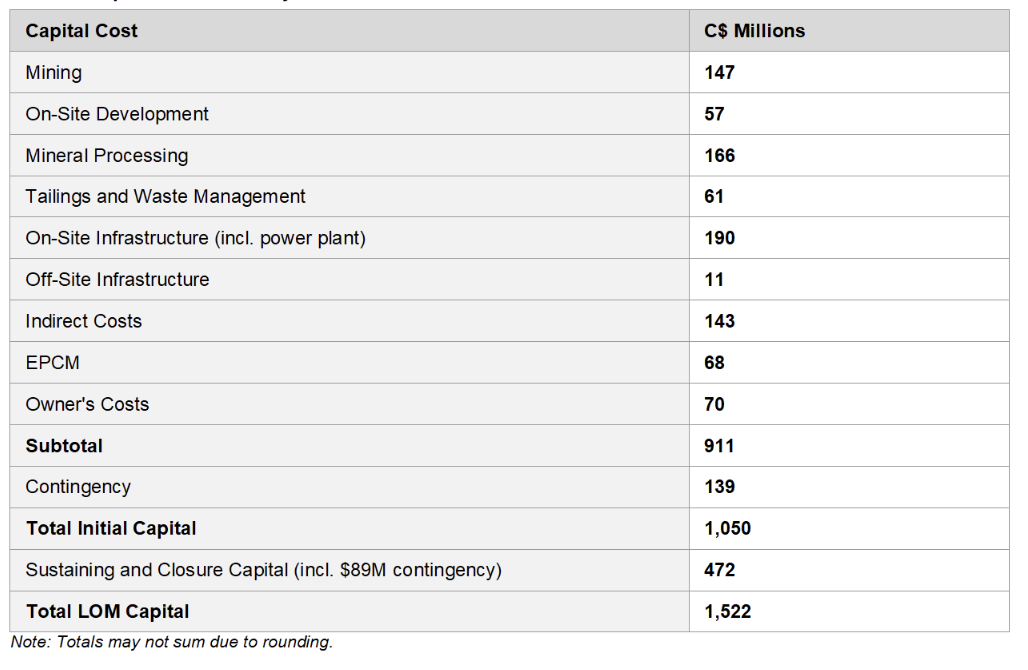Select the EPCM row label

52,363
